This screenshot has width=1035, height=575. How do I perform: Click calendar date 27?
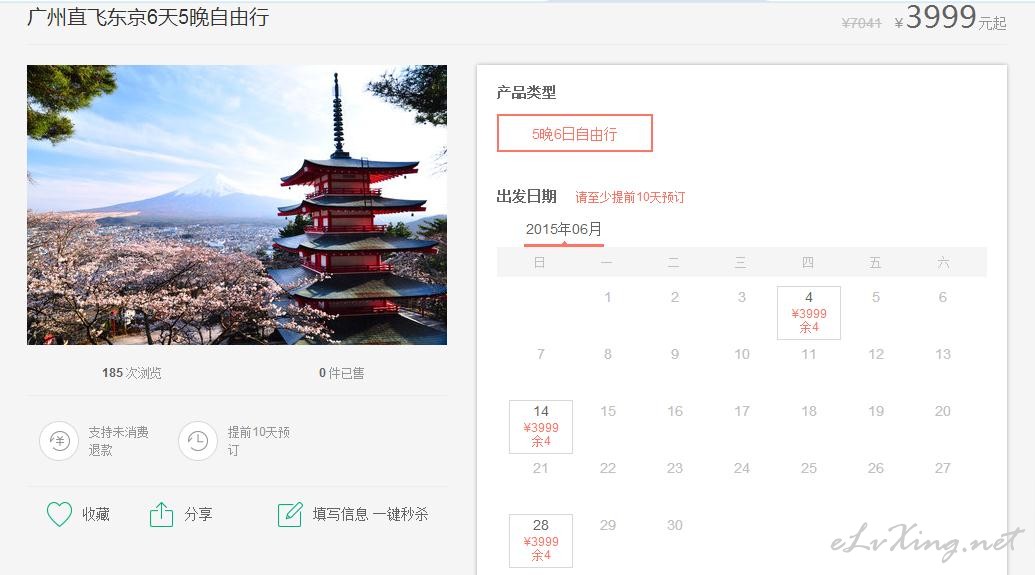tap(943, 468)
